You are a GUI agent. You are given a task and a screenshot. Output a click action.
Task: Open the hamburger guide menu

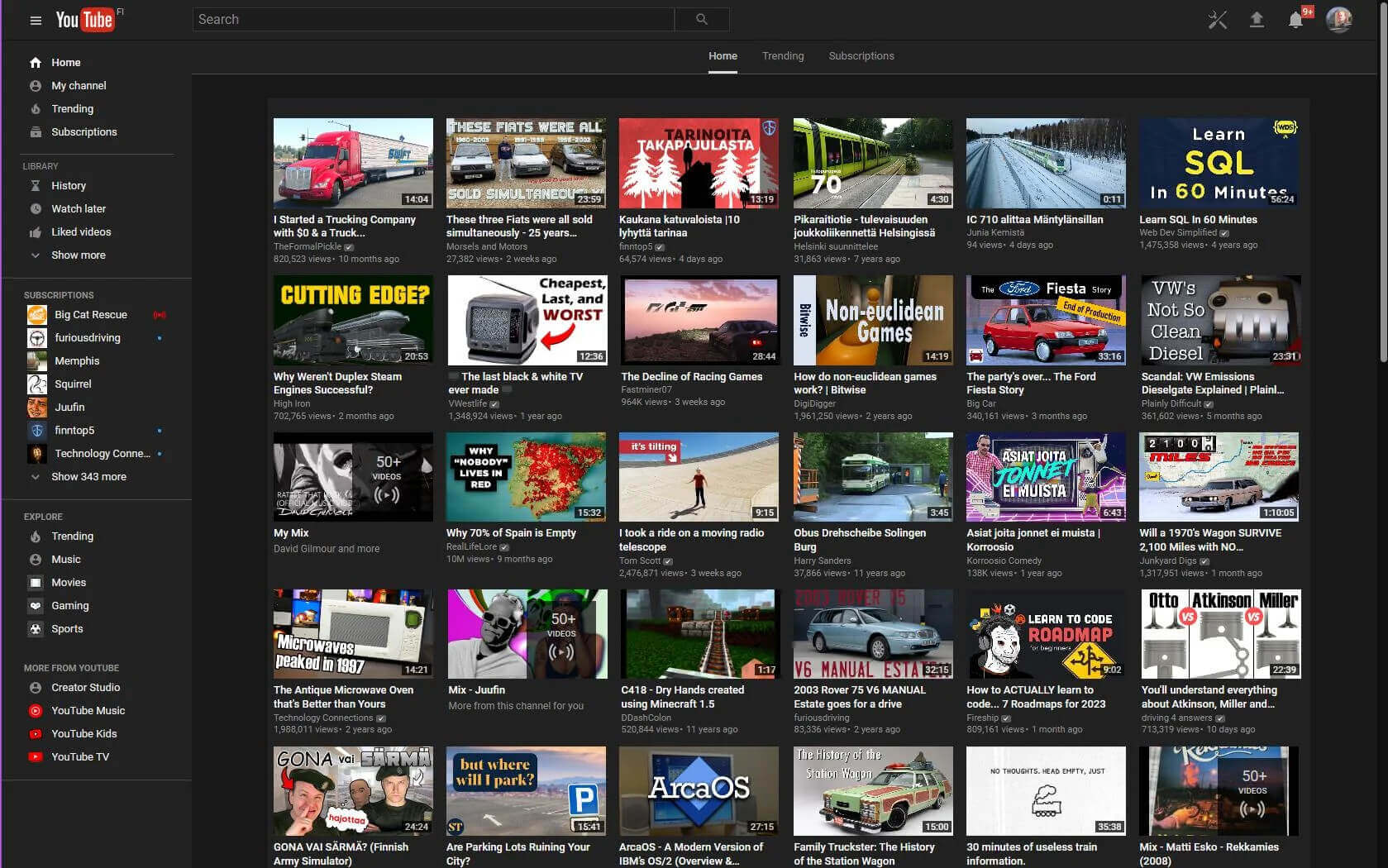(36, 20)
